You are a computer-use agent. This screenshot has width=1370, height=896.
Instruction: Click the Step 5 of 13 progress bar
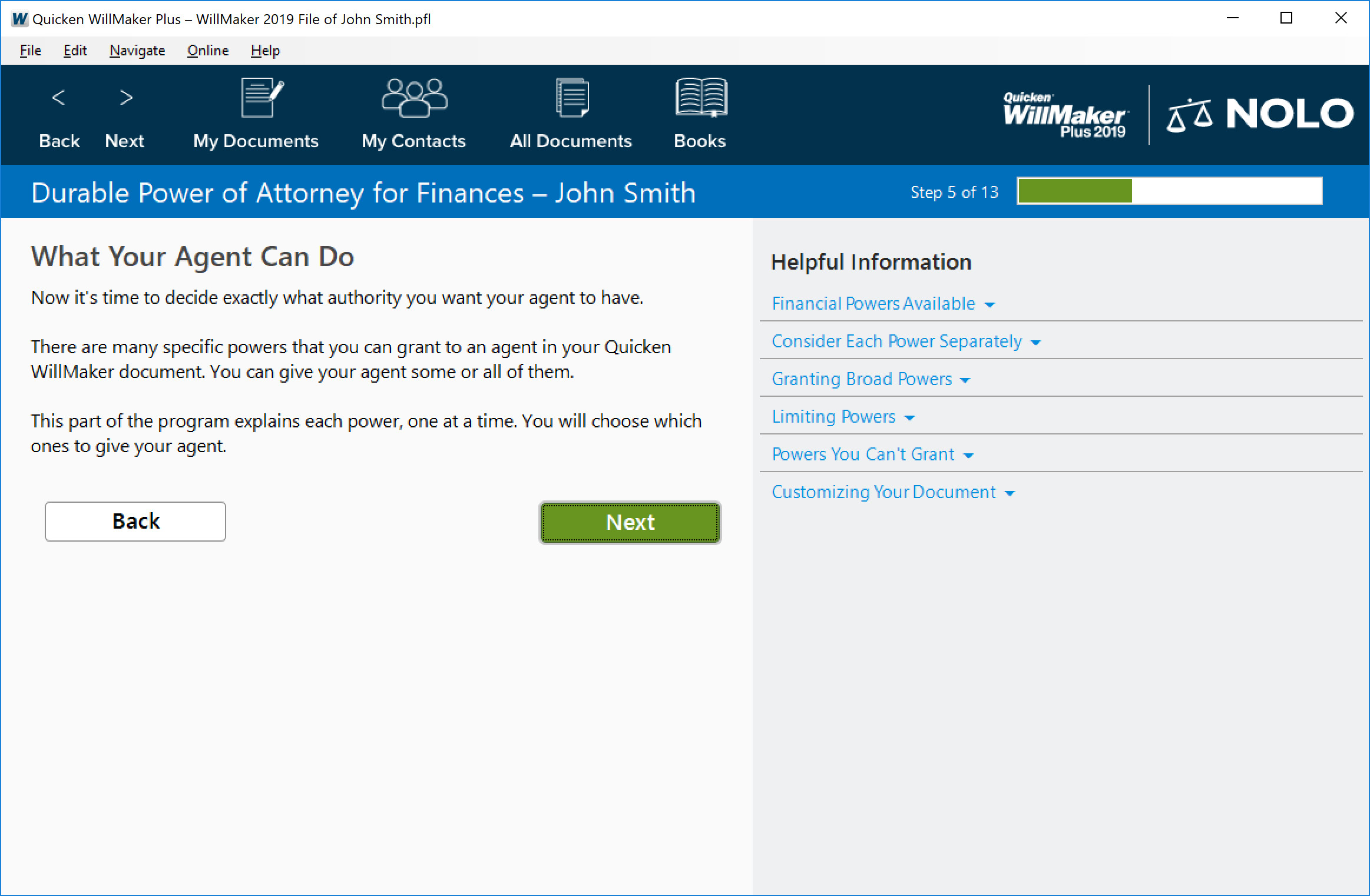[x=1169, y=191]
